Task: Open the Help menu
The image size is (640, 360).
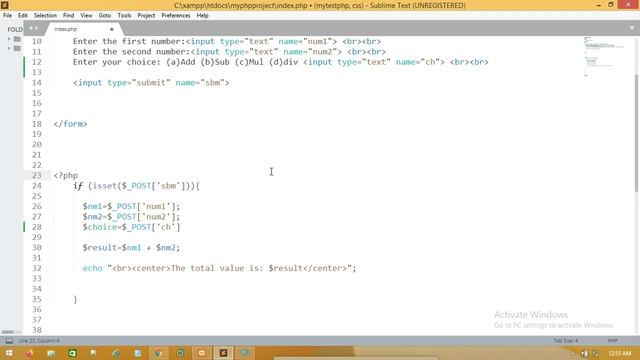Action: [202, 16]
